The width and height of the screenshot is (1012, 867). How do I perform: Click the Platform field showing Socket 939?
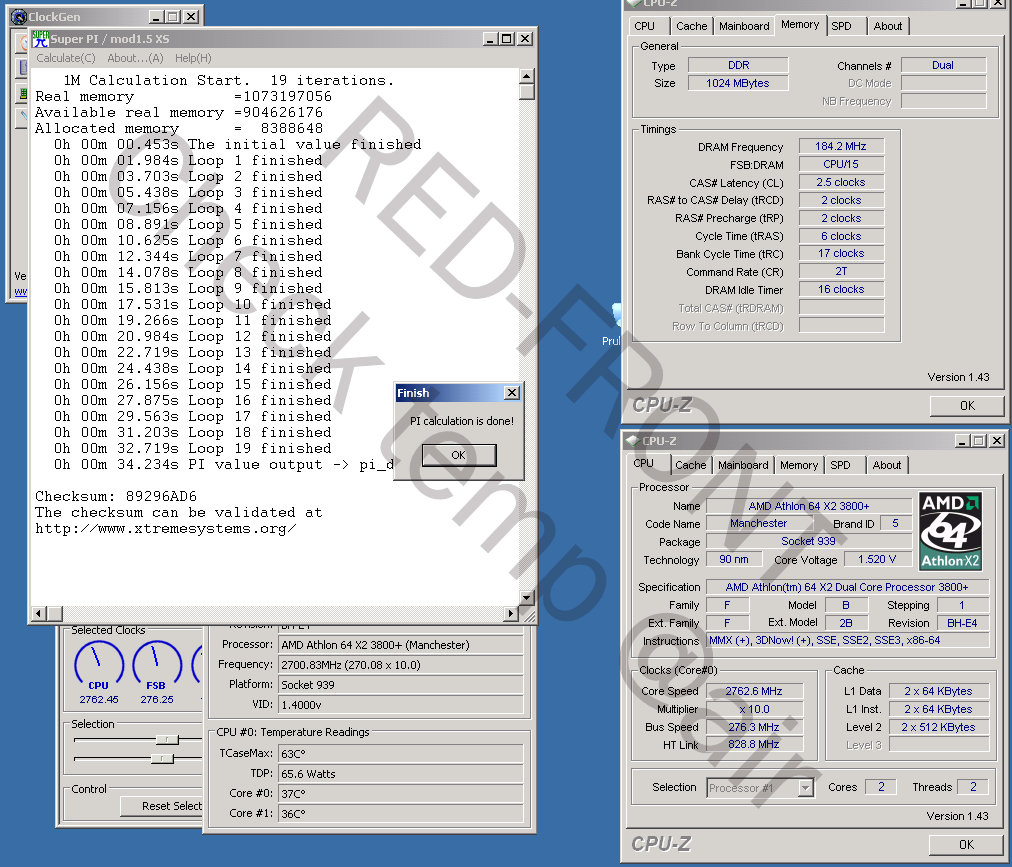click(400, 685)
